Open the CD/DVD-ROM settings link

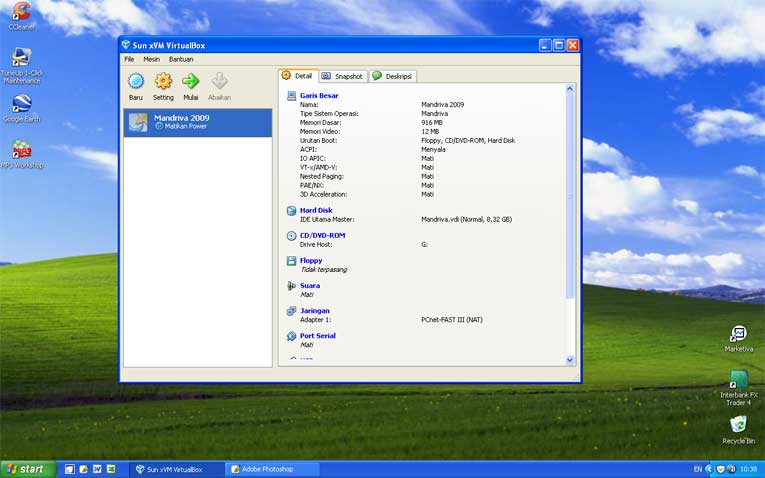[322, 235]
